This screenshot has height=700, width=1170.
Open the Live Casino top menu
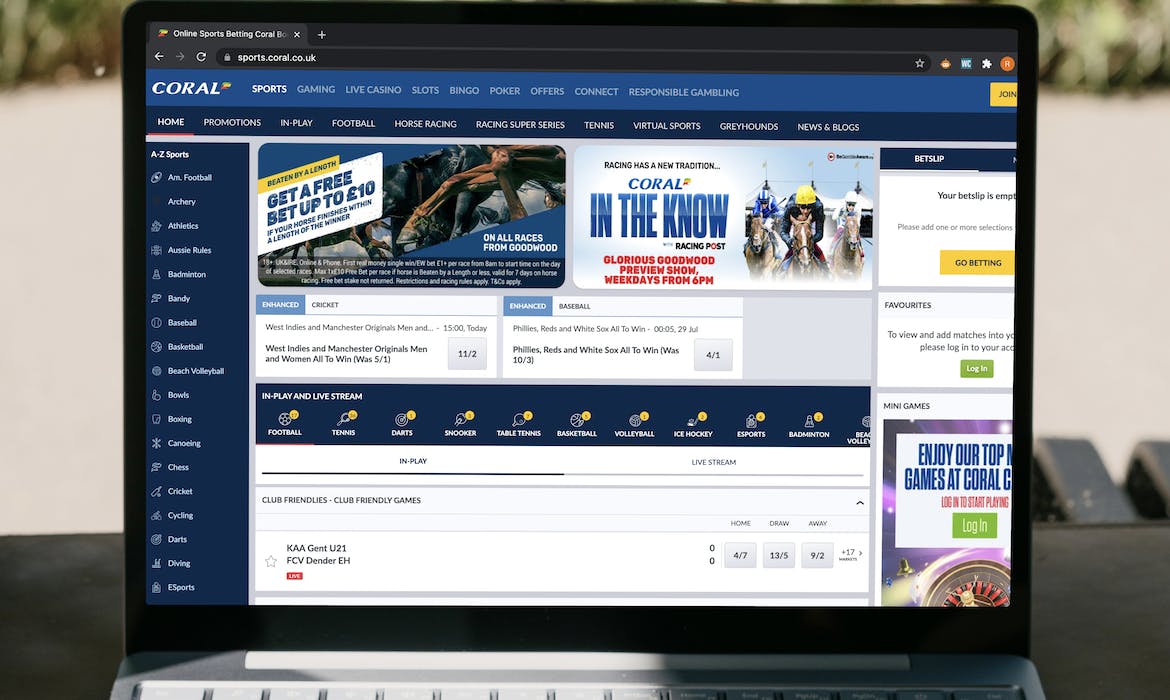pos(373,90)
